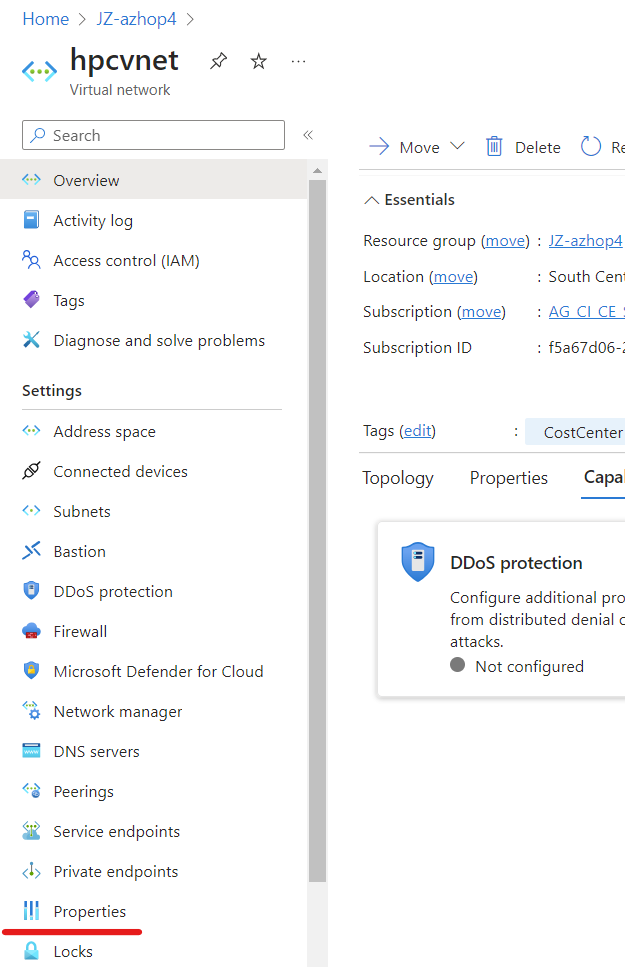The image size is (625, 967).
Task: Click the sidebar vertical scrollbar
Action: [x=317, y=530]
